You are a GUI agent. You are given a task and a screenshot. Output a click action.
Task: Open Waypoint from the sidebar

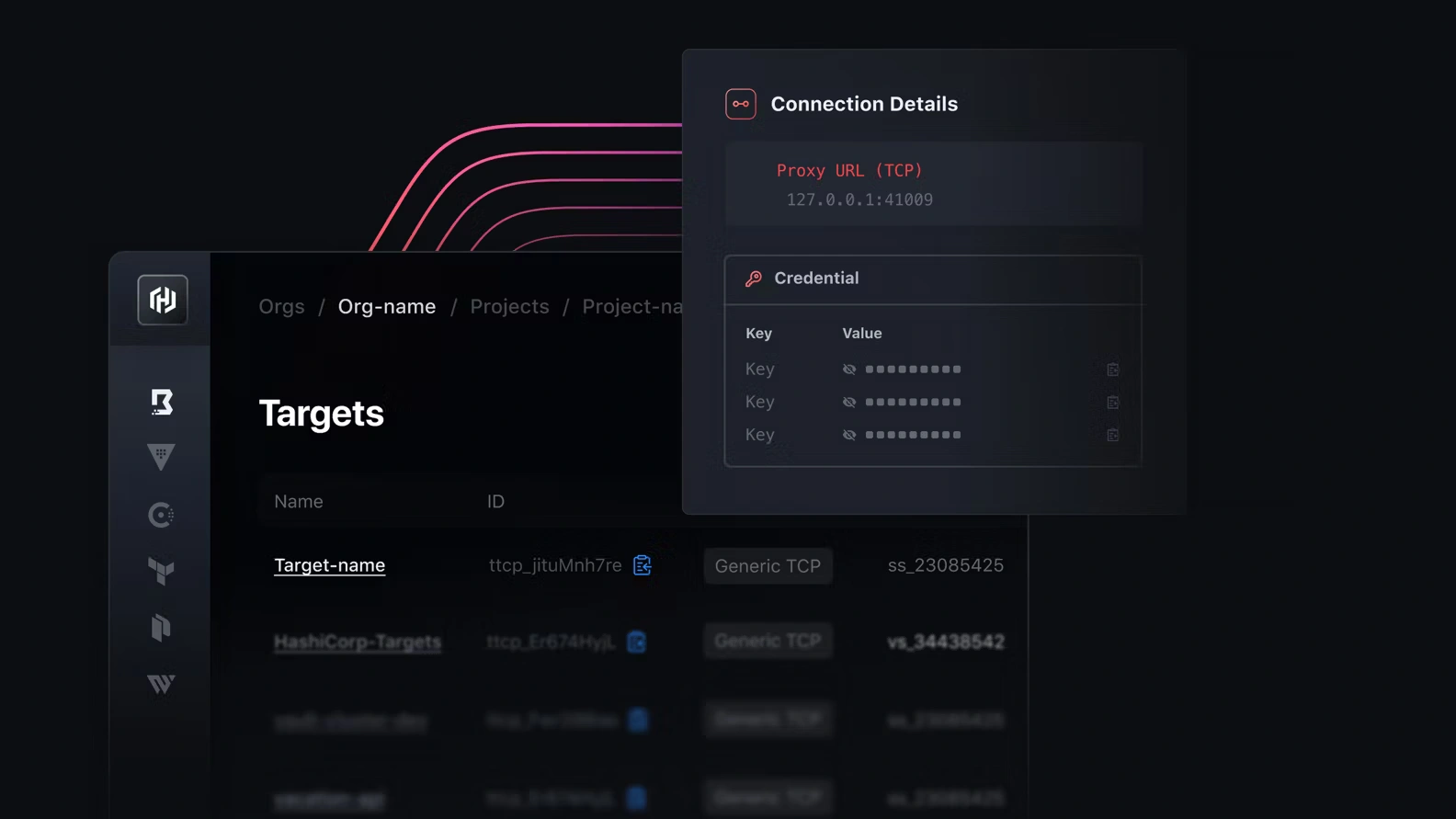[x=161, y=684]
